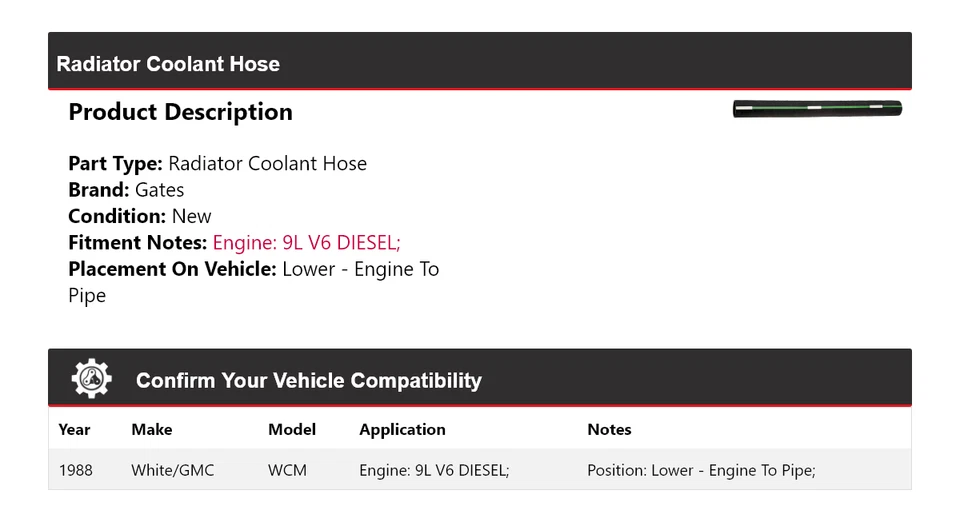Viewport: 960px width, 522px height.
Task: Click the Engine: 9L V6 DIESEL application cell
Action: [x=434, y=470]
